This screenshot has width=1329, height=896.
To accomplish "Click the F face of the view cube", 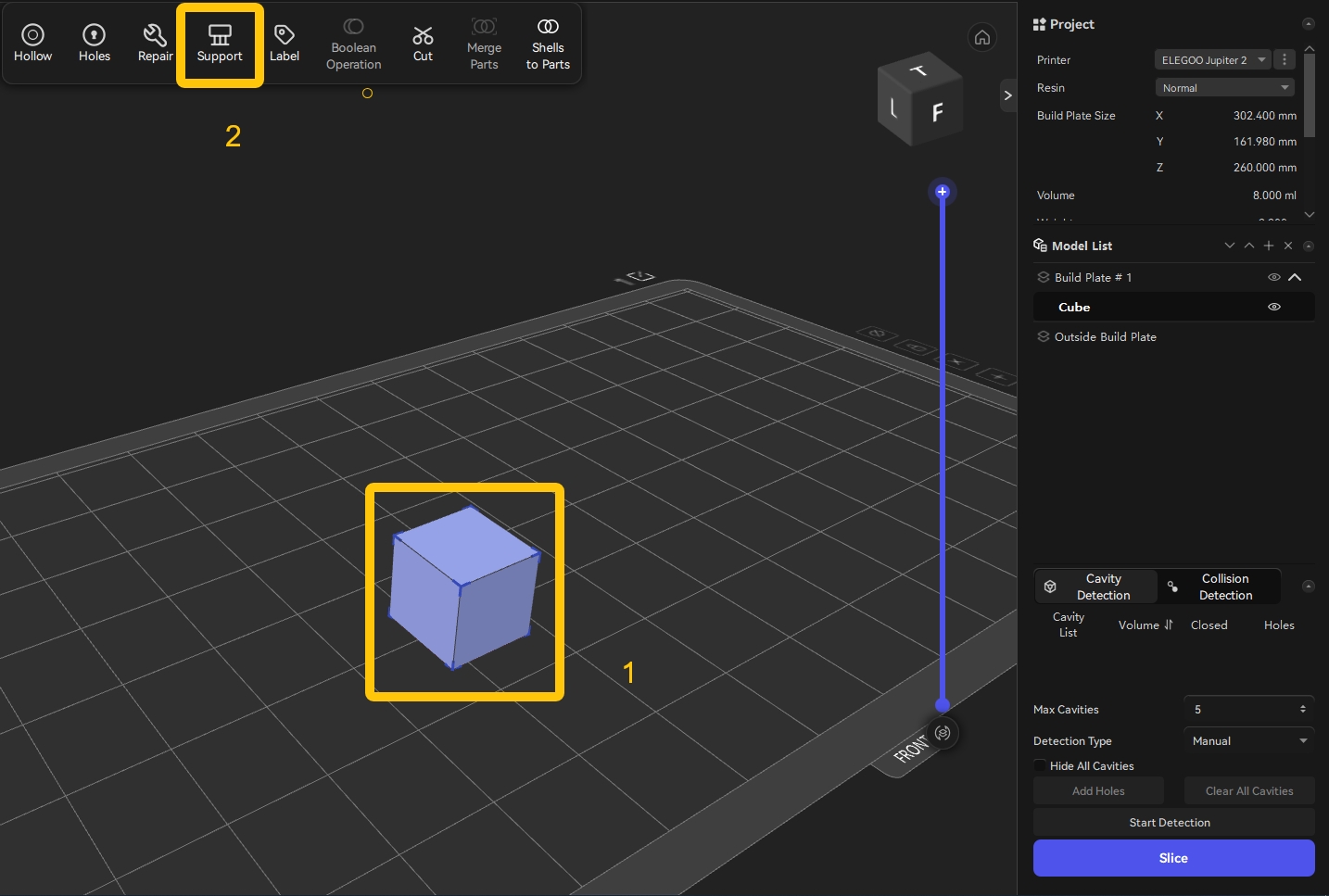I will [x=937, y=112].
